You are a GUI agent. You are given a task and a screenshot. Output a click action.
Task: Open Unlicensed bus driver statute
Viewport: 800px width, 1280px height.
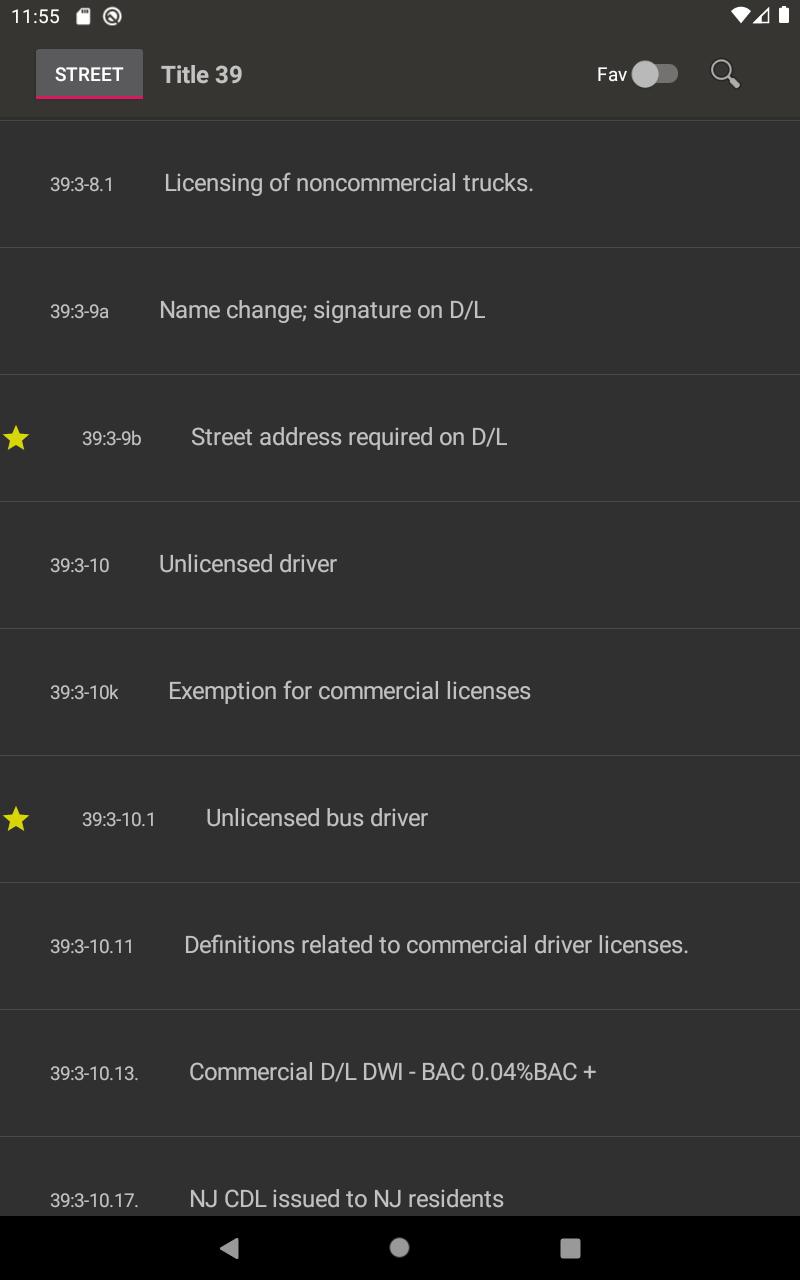[317, 818]
